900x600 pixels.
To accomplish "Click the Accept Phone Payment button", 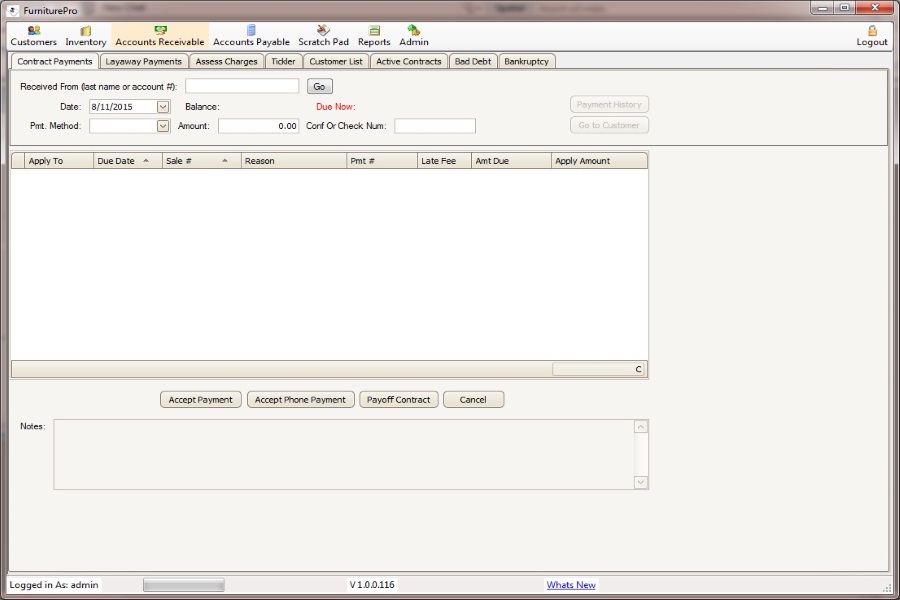I will [x=300, y=400].
